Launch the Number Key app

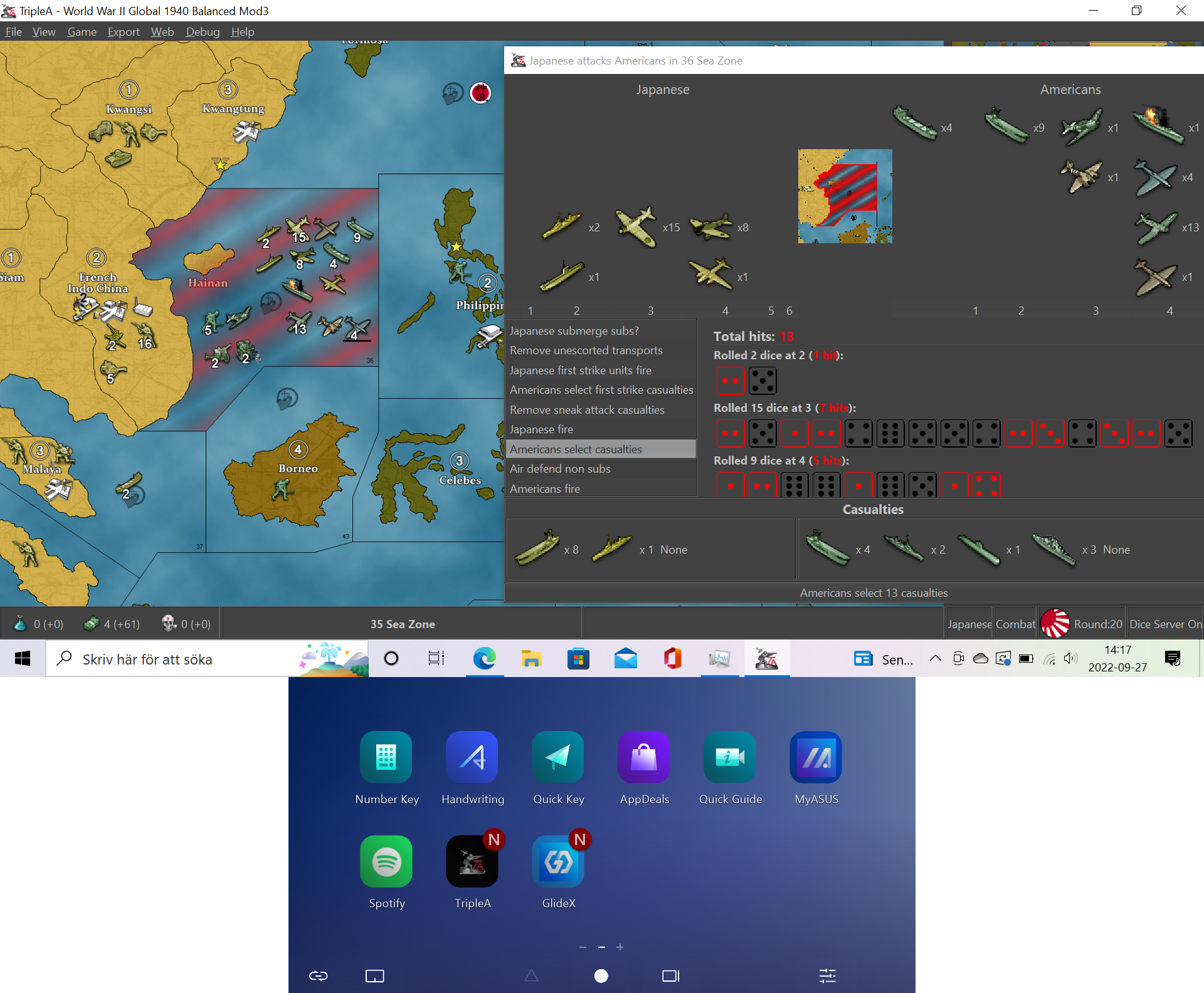click(x=386, y=757)
